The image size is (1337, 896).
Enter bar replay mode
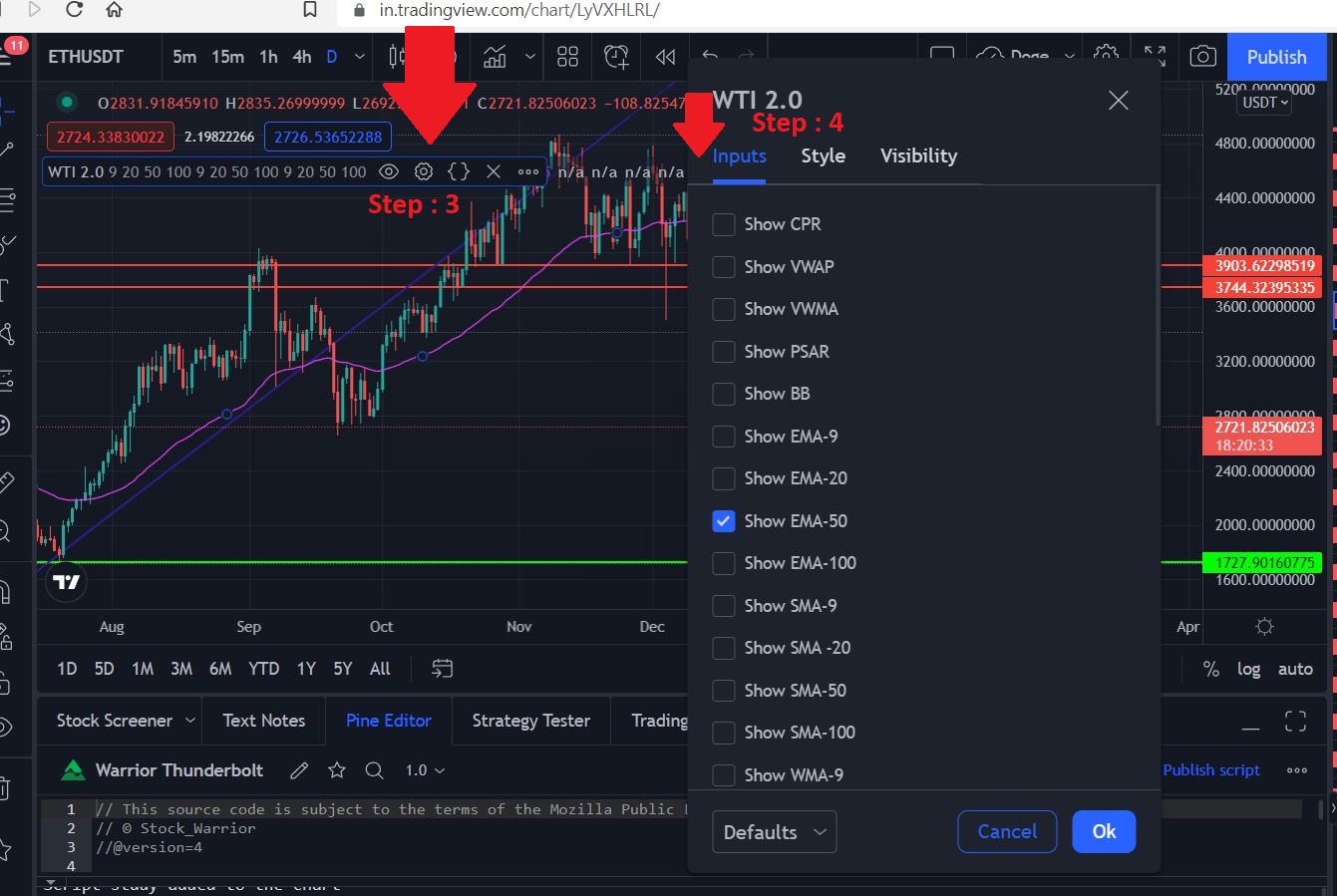[665, 57]
